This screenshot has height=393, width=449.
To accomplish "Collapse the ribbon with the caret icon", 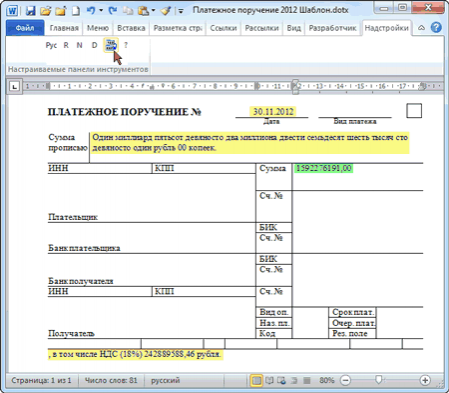I will pyautogui.click(x=421, y=28).
